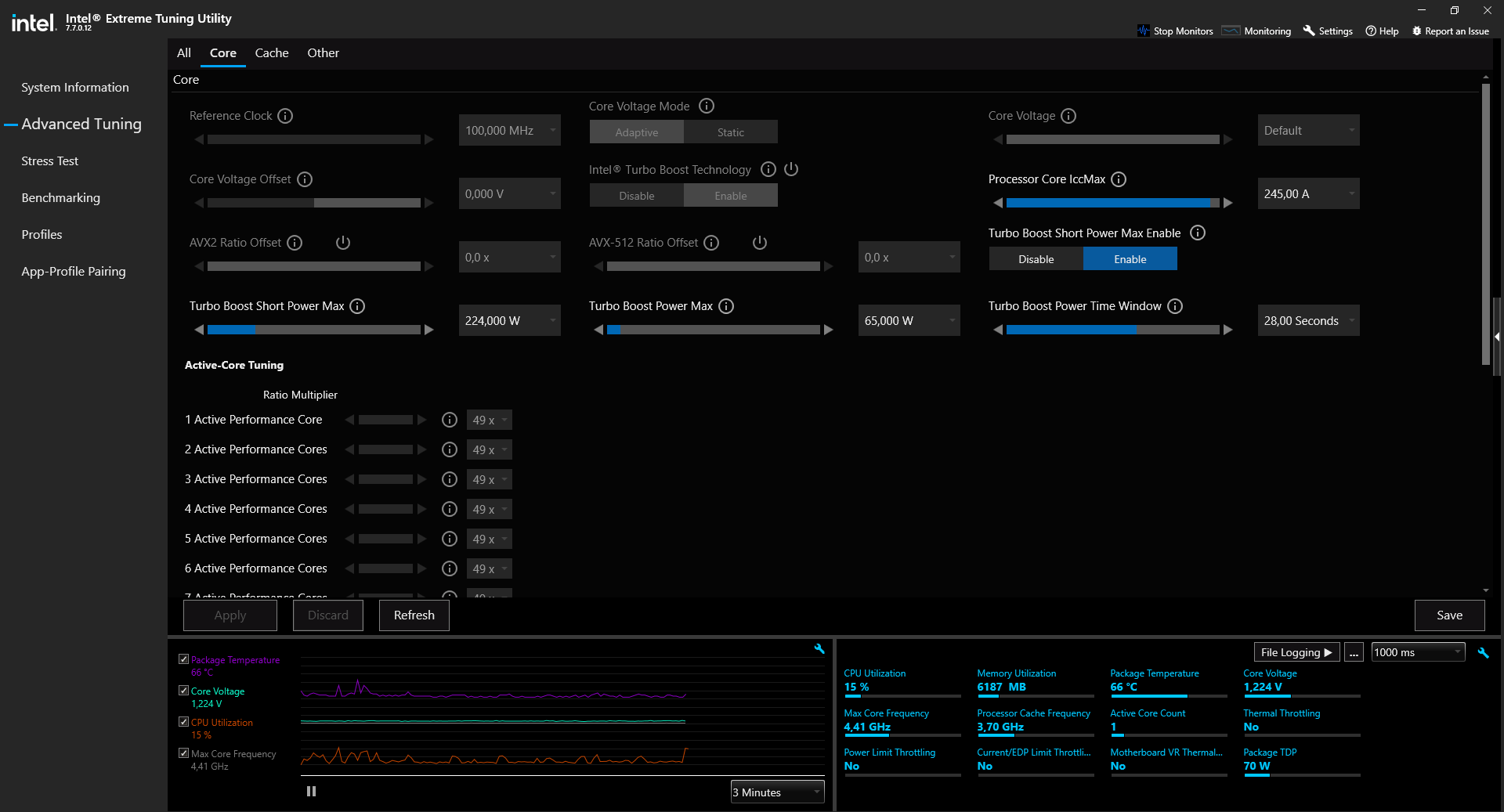
Task: Show info for Core Voltage Offset
Action: click(305, 179)
